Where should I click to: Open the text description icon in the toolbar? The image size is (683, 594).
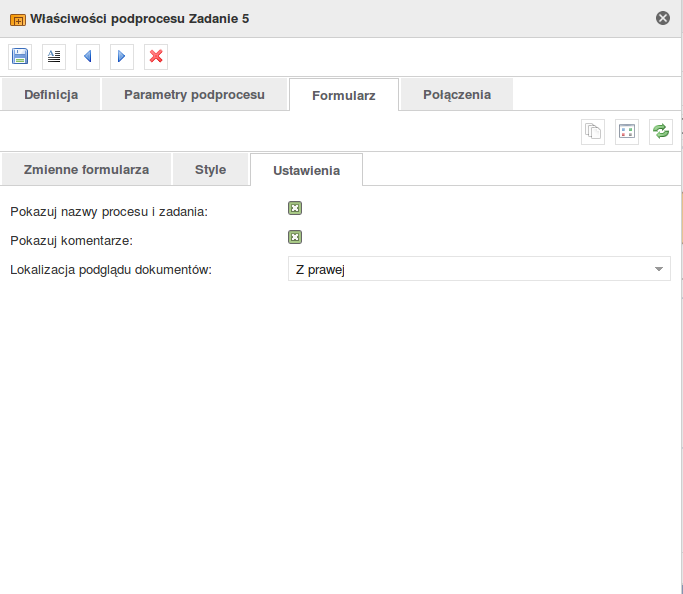(x=54, y=57)
